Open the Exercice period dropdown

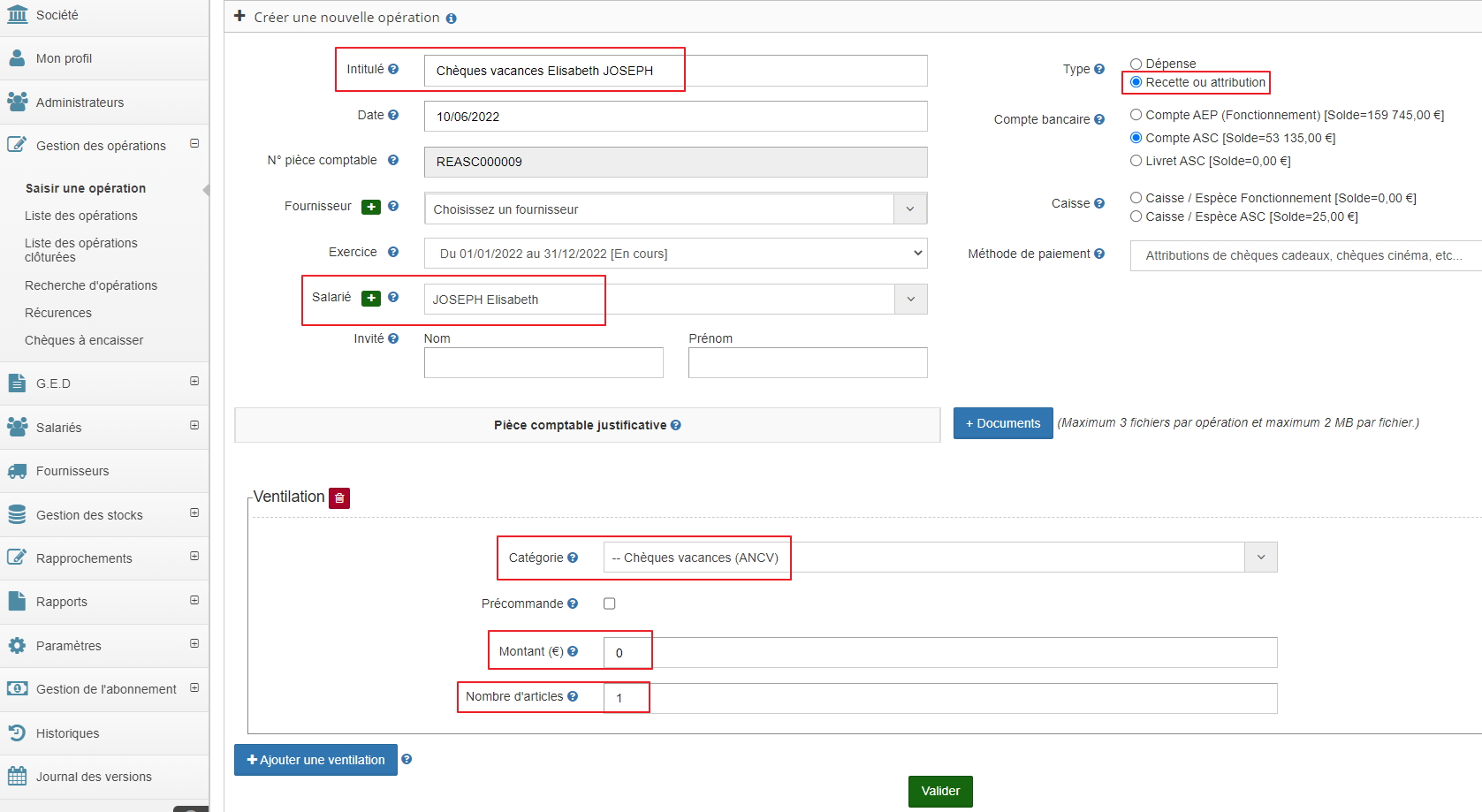[675, 254]
